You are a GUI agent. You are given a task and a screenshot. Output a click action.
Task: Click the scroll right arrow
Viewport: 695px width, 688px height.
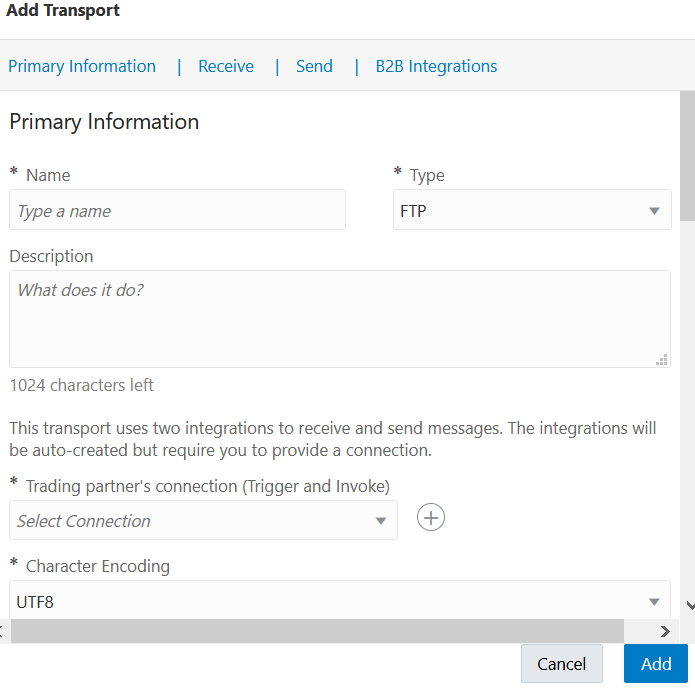coord(665,631)
